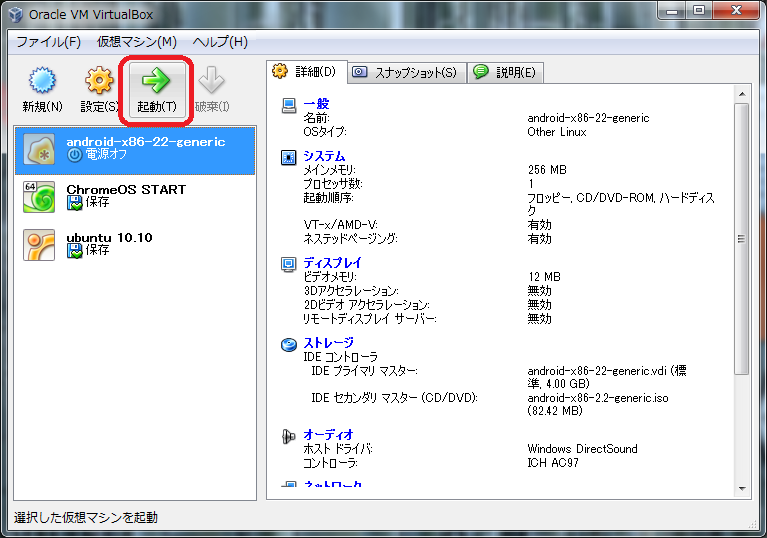
Task: Click power-off status icon of android VM
Action: (74, 155)
